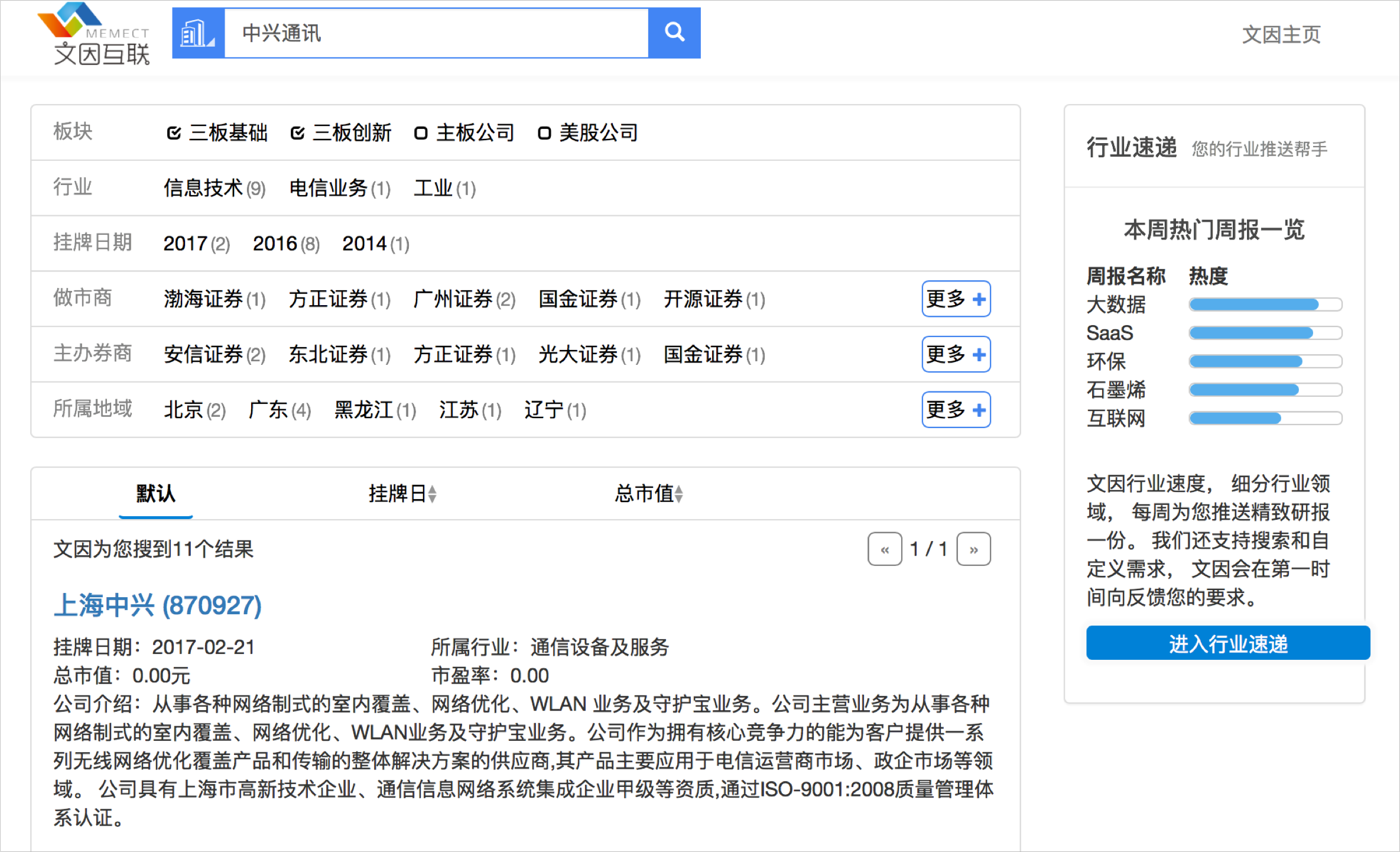Select market maker 渤海证券
1400x852 pixels.
[x=215, y=299]
